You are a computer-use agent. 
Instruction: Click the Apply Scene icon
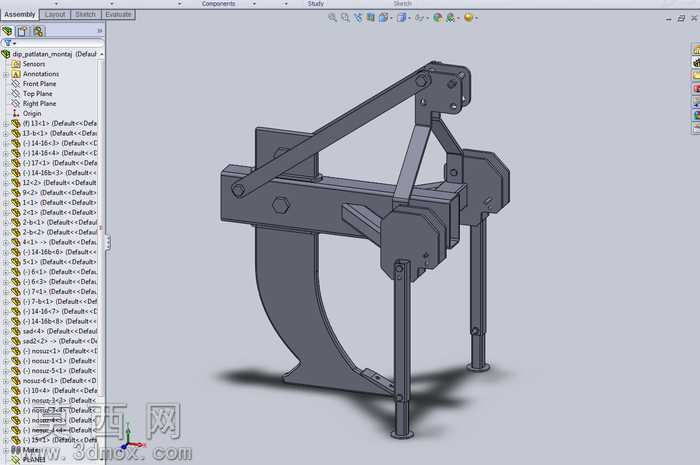click(x=450, y=17)
